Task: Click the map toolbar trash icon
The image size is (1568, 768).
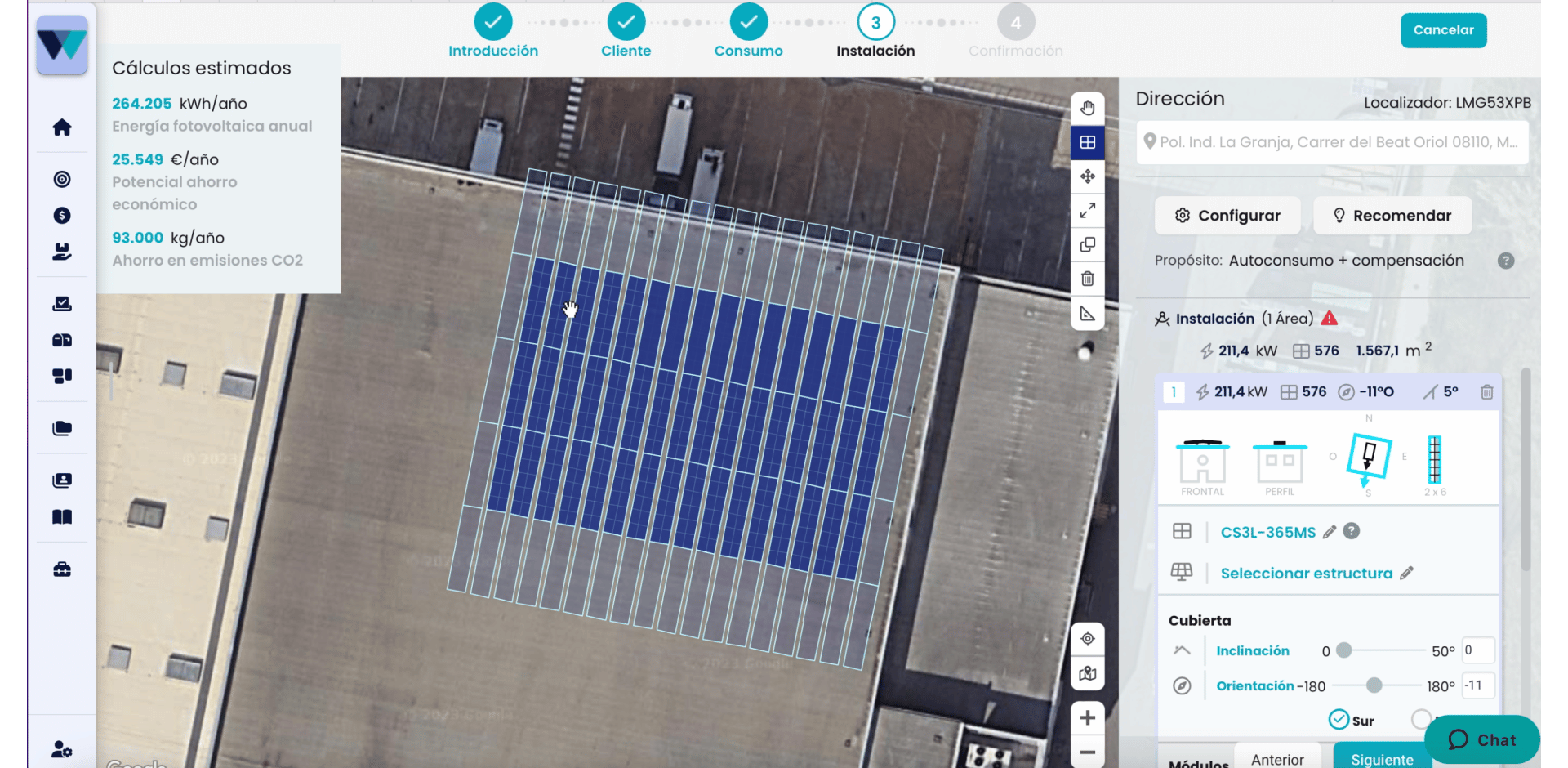Action: coord(1087,279)
